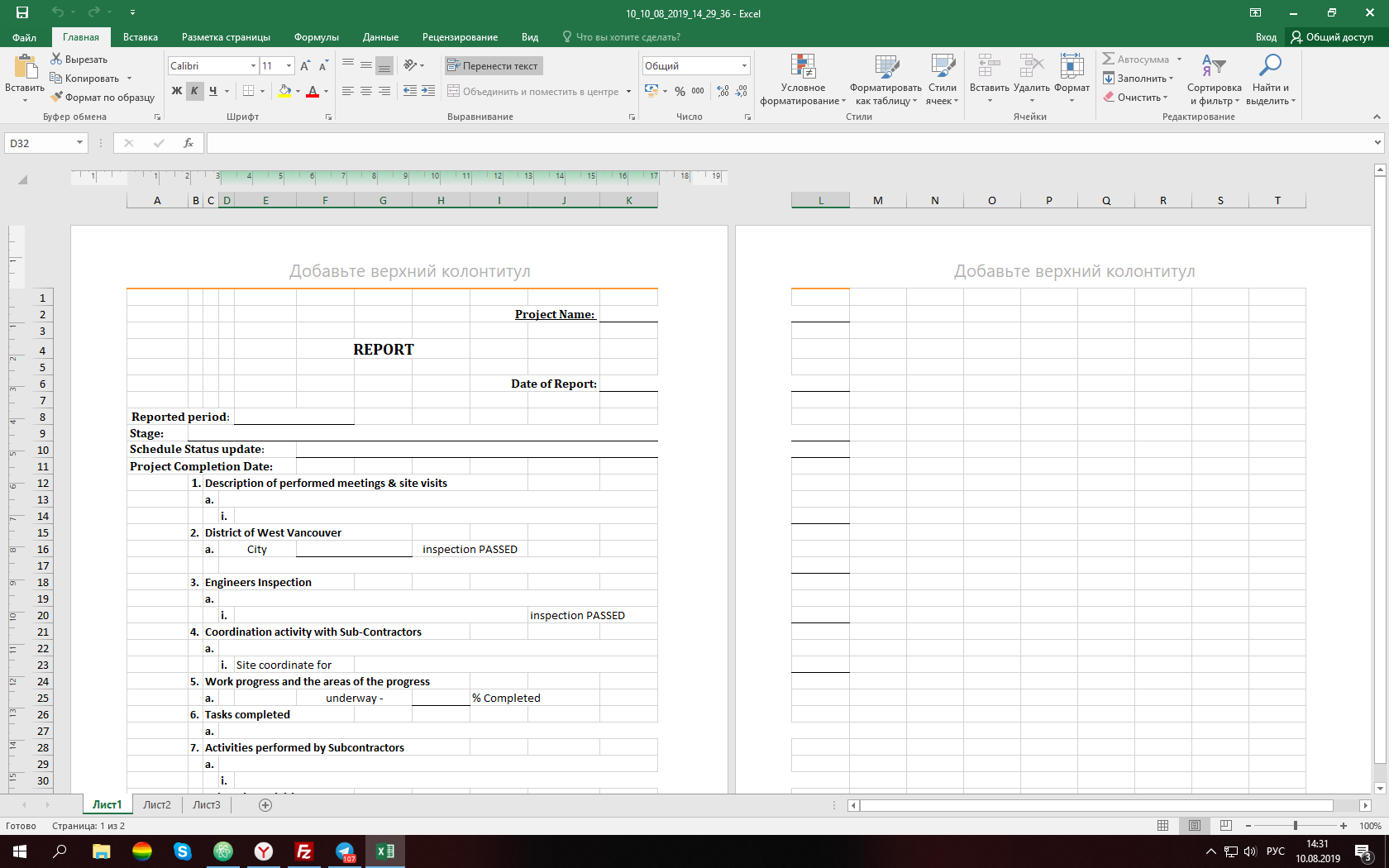Click the Paste clipboard icon
This screenshot has height=868, width=1389.
(26, 66)
